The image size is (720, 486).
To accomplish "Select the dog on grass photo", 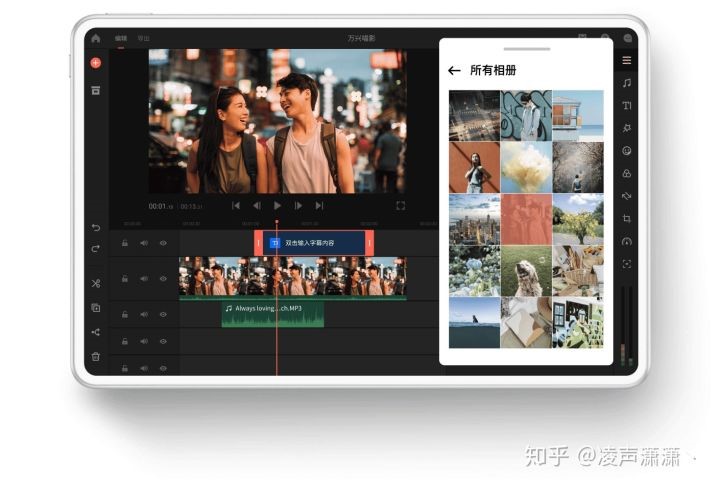I will click(x=526, y=271).
